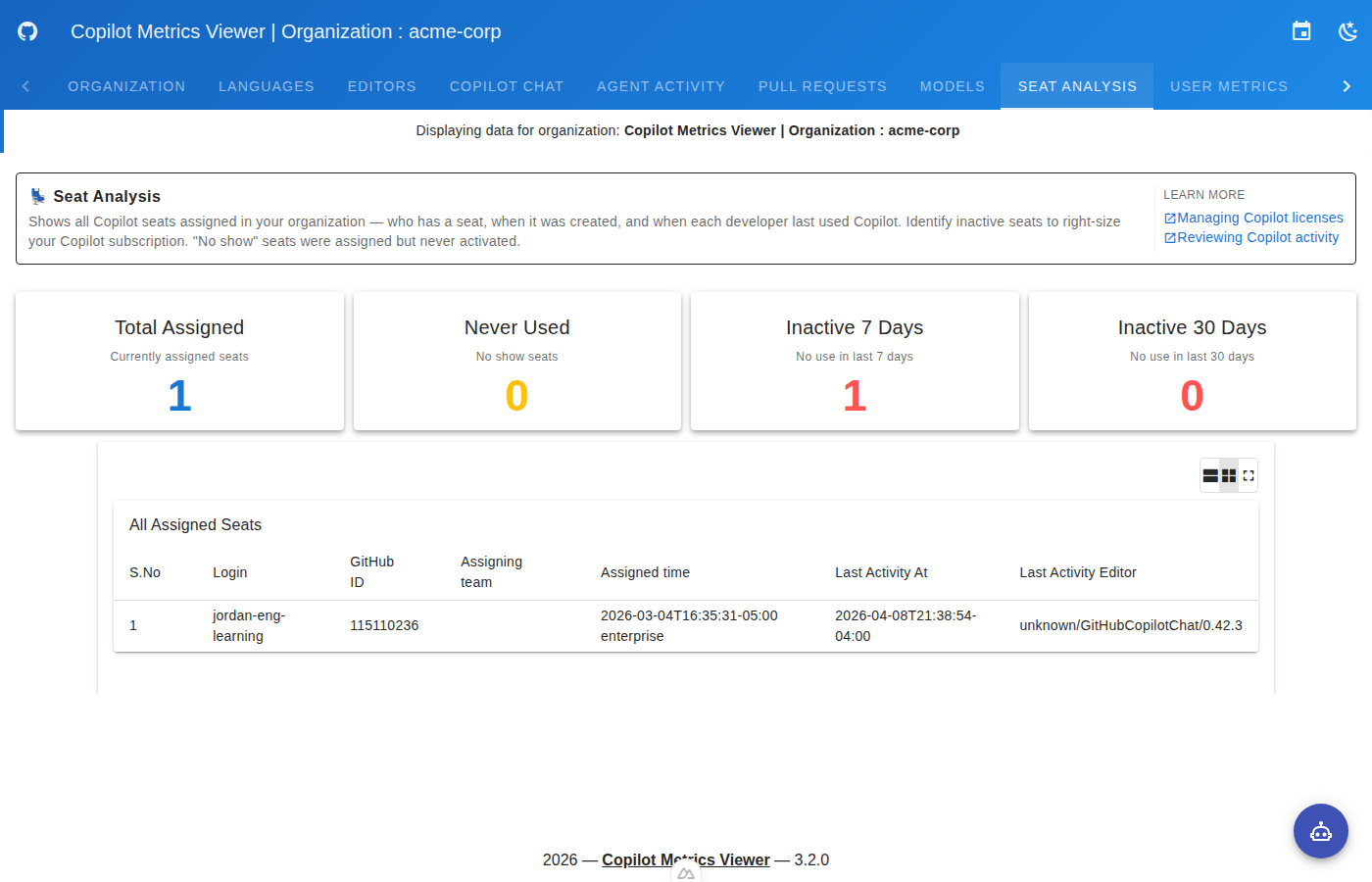Select the Seat Analysis tab
This screenshot has height=882, width=1372.
tap(1077, 86)
